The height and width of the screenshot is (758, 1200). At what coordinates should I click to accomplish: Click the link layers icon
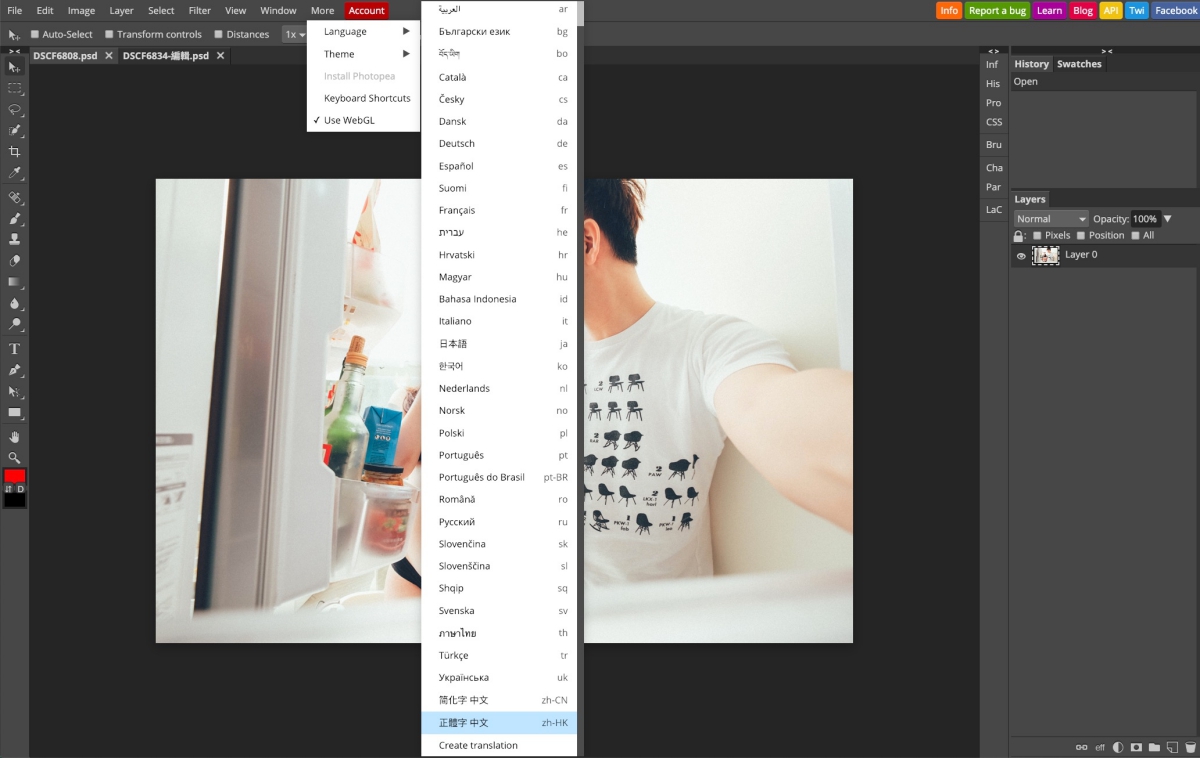tap(1081, 747)
